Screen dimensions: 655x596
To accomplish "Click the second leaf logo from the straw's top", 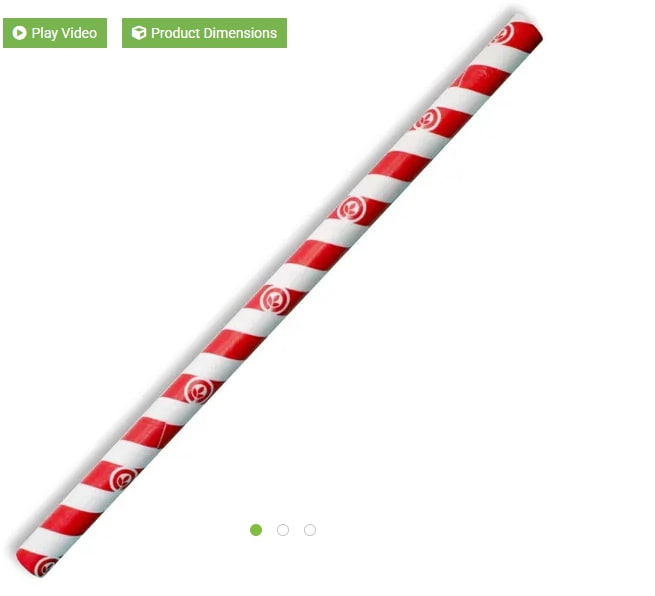I will (x=428, y=120).
